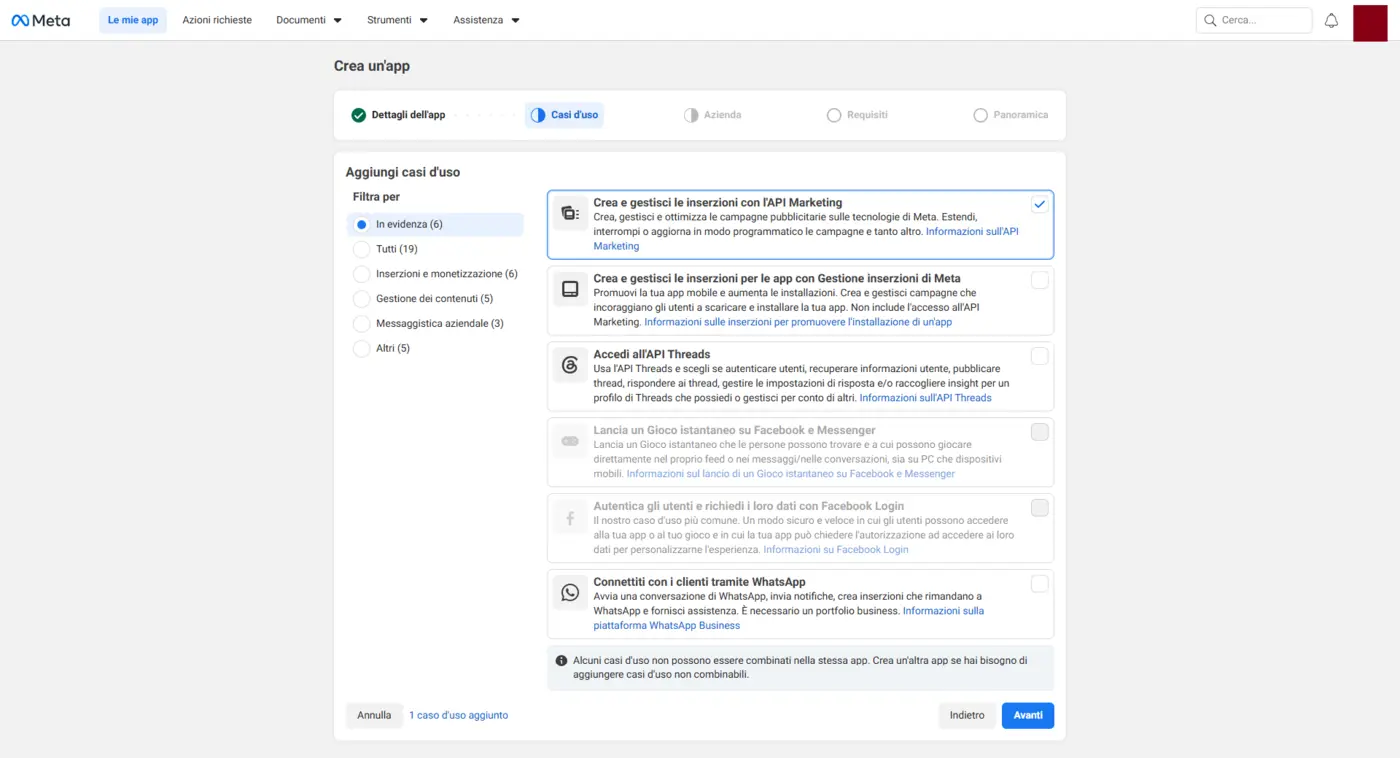Check the Facebook Login use case checkbox
The width and height of the screenshot is (1400, 758).
pos(1040,508)
